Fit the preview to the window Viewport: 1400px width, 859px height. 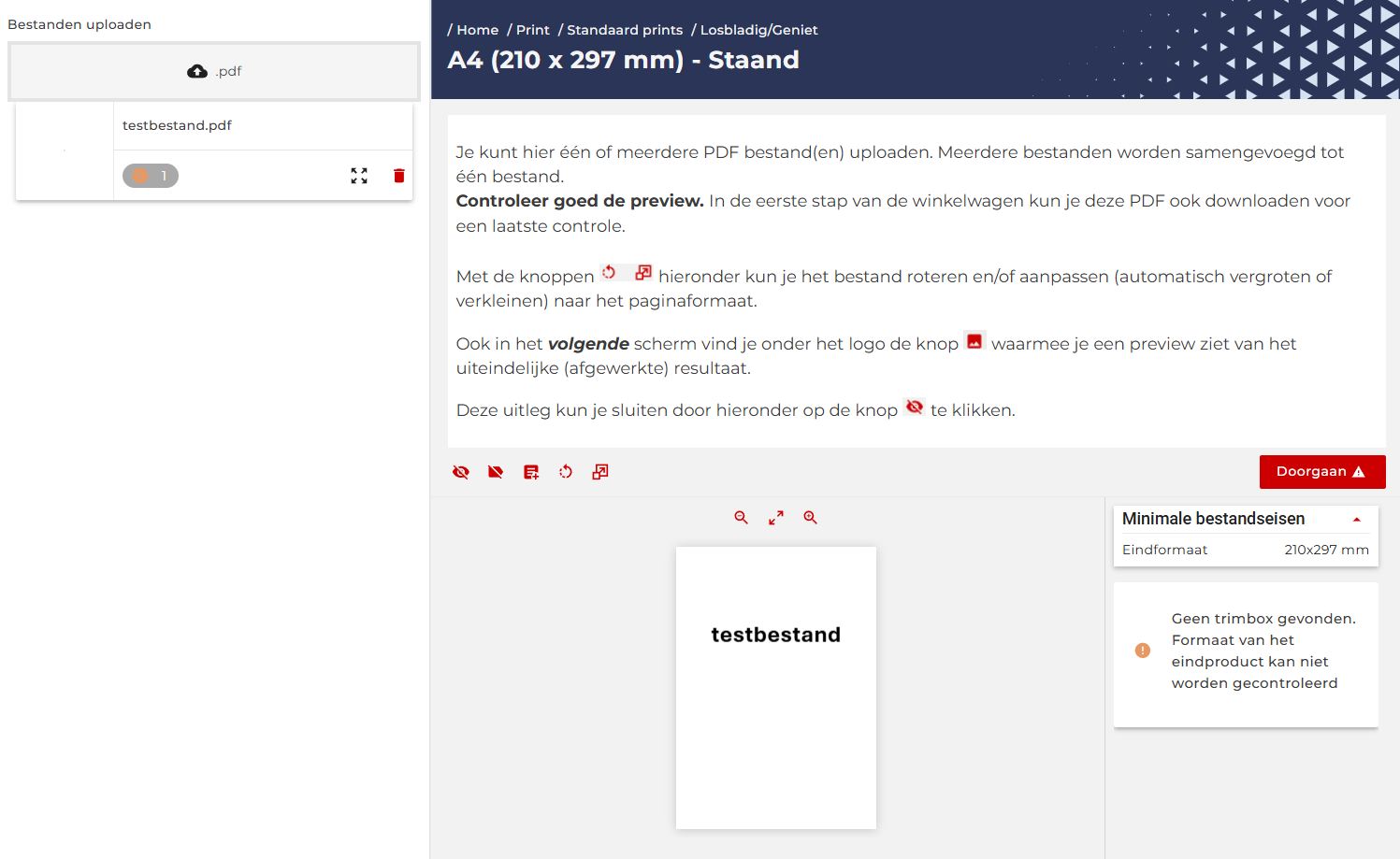pyautogui.click(x=775, y=517)
